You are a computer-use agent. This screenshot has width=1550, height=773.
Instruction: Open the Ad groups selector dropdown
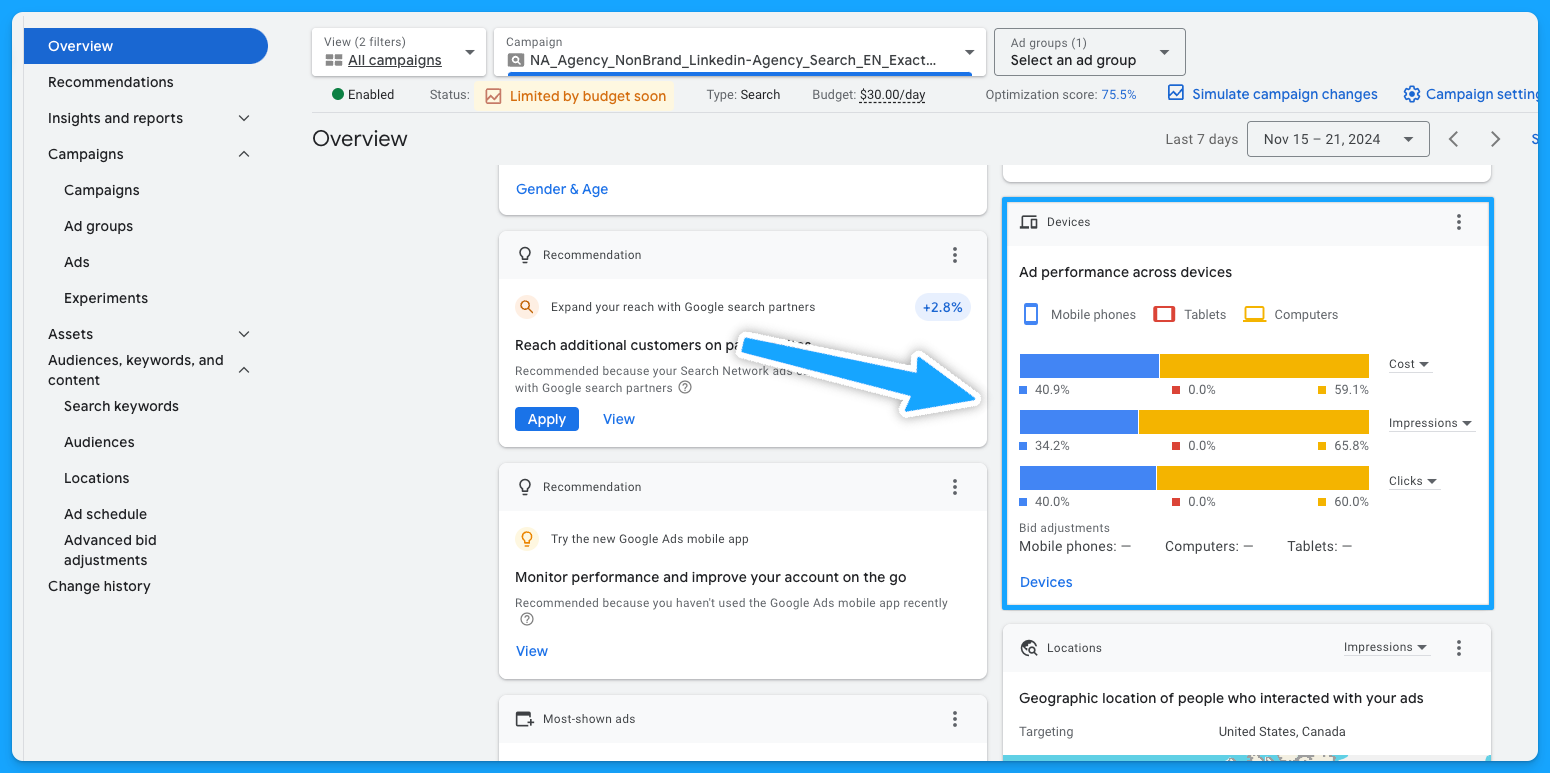(x=1090, y=52)
